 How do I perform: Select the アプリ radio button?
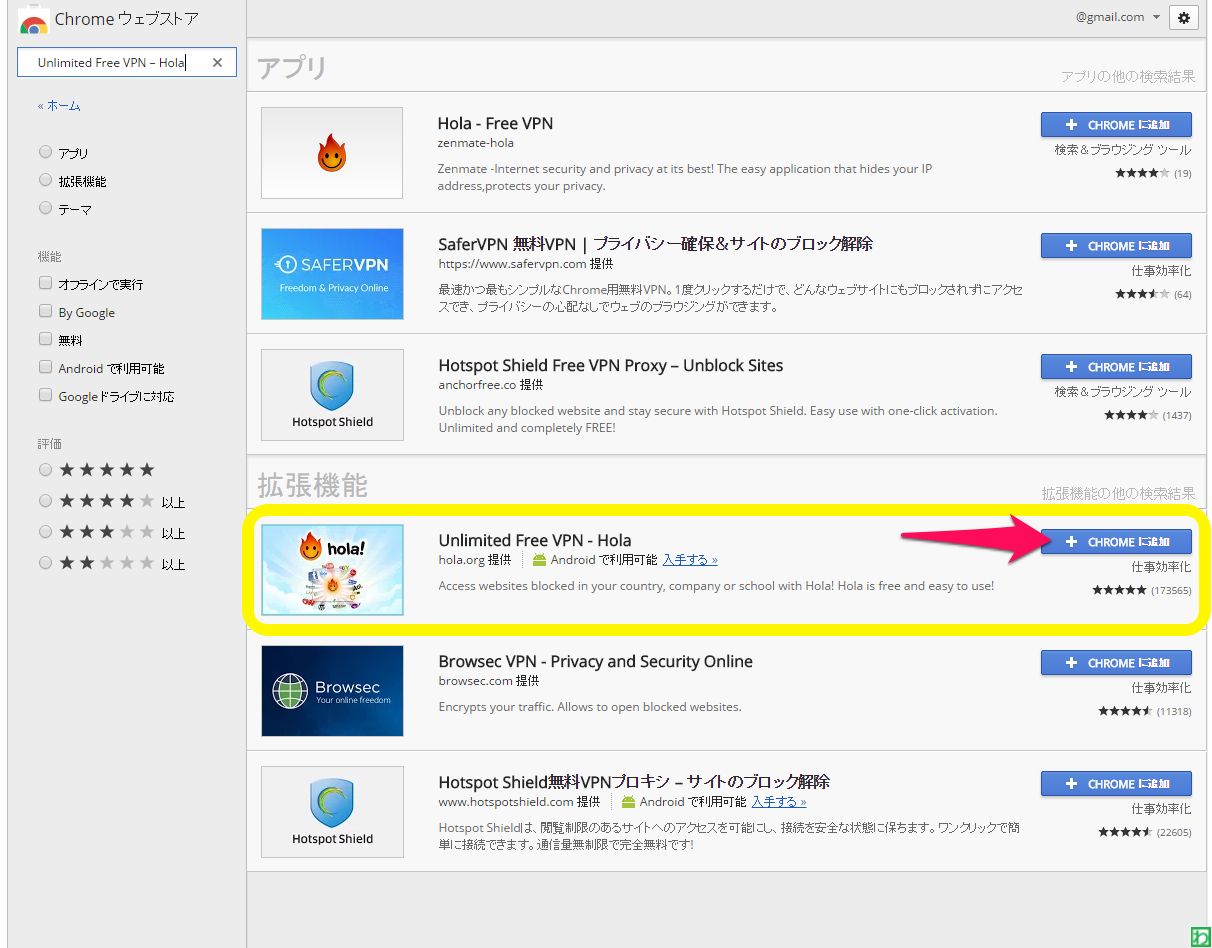(x=45, y=152)
